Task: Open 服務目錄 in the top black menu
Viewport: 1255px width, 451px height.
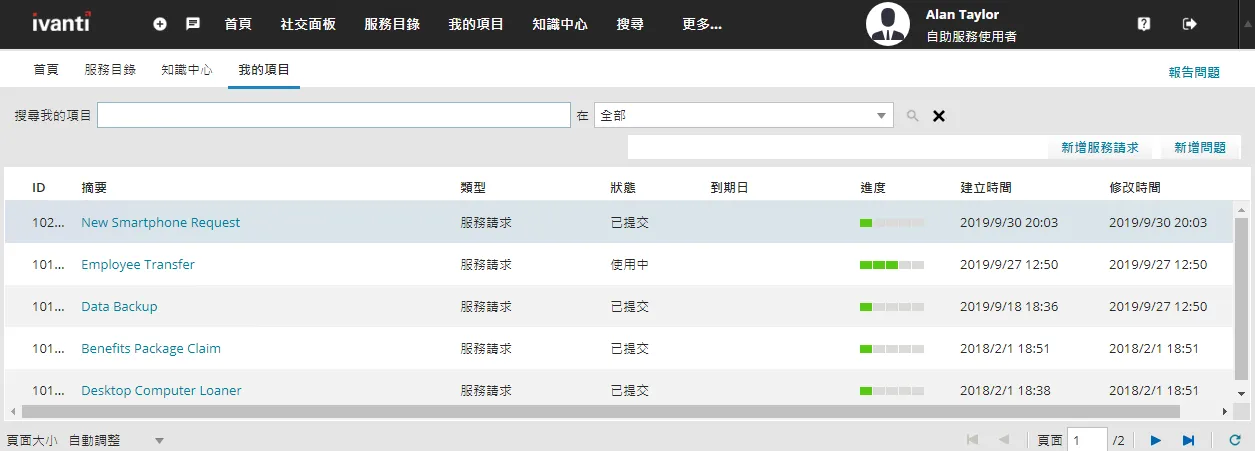Action: click(x=392, y=24)
